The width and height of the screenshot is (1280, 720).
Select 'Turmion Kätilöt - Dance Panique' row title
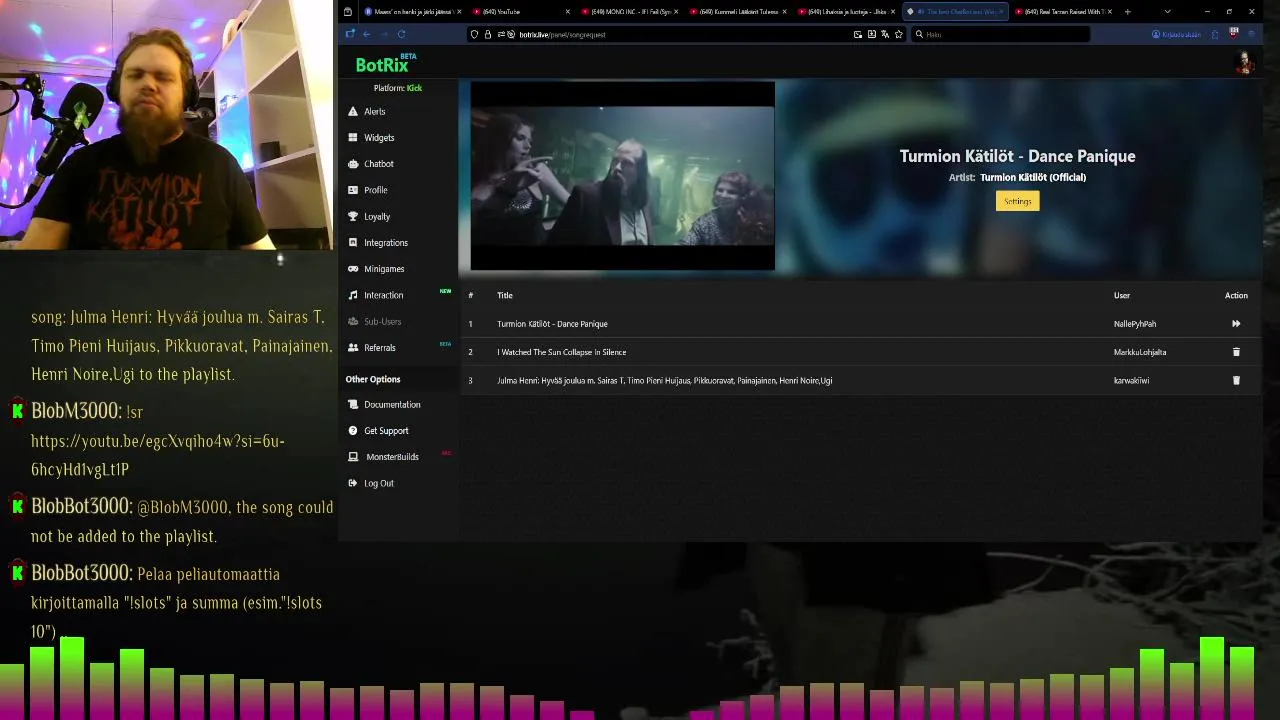pyautogui.click(x=552, y=324)
